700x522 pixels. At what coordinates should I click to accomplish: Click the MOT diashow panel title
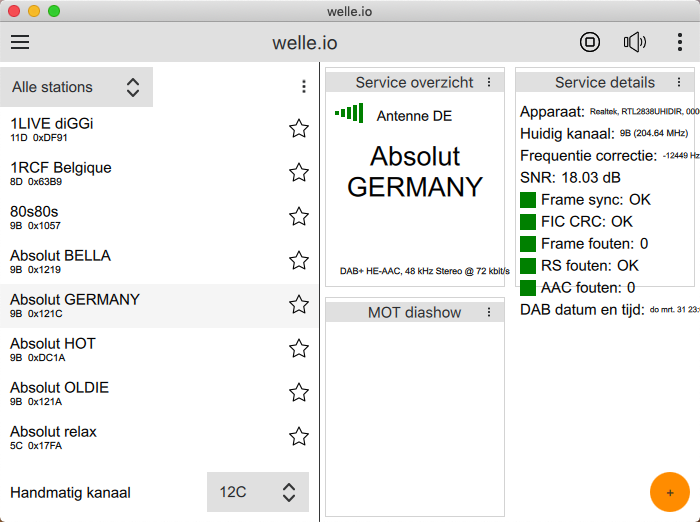[414, 312]
